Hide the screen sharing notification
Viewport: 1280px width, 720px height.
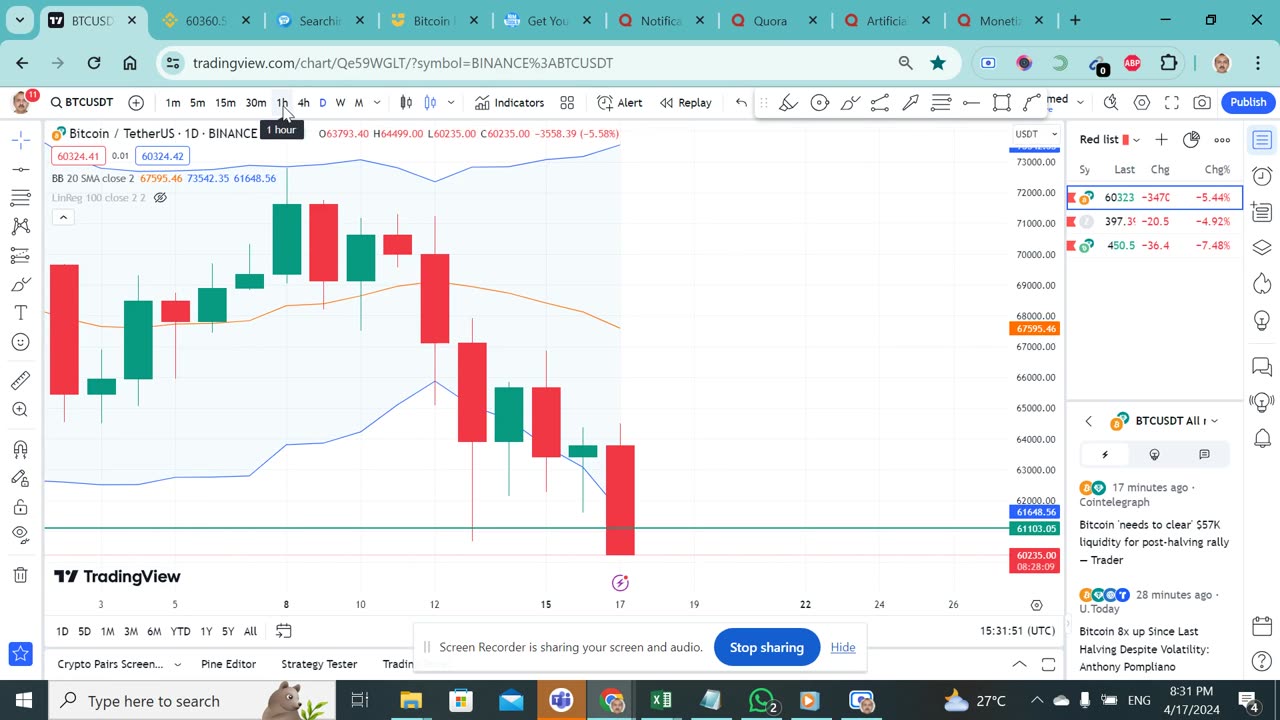(x=843, y=647)
